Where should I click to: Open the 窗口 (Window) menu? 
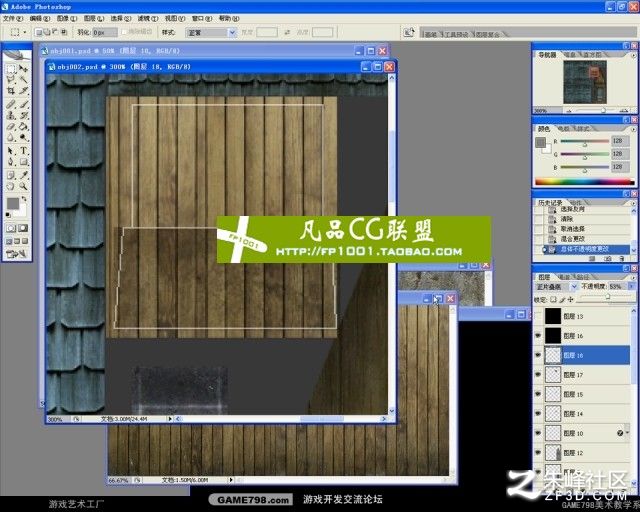(x=201, y=18)
